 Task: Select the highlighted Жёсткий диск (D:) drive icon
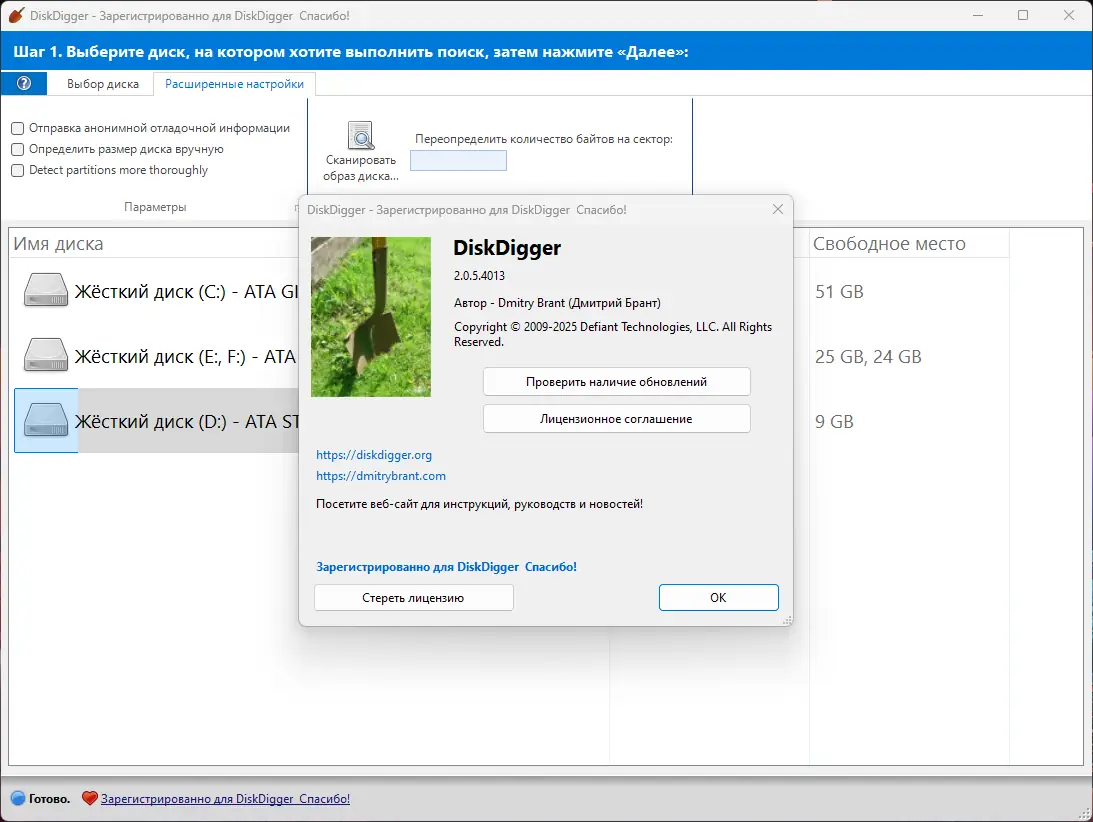pyautogui.click(x=45, y=421)
